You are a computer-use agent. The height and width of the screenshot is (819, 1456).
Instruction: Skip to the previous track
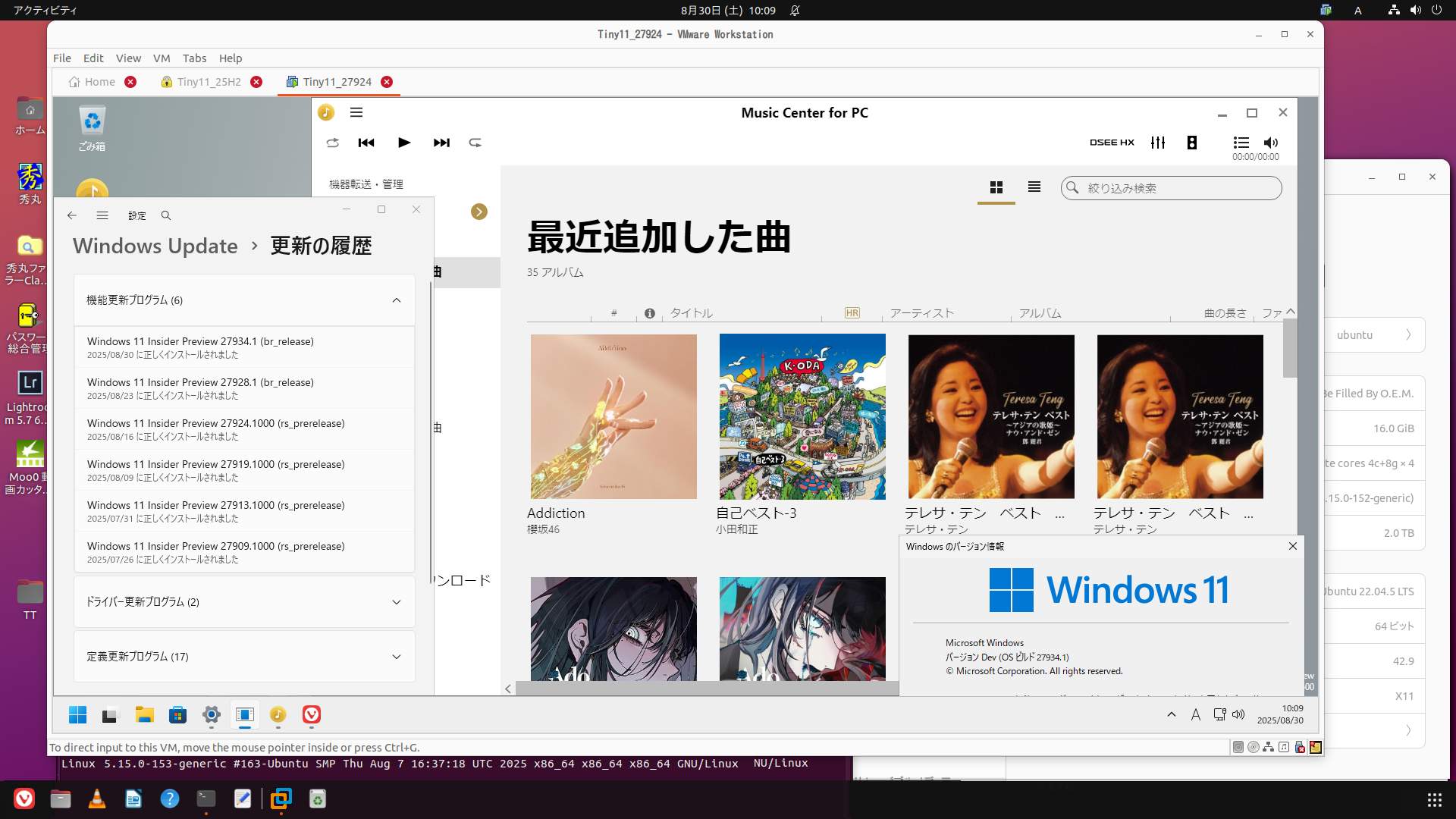coord(366,143)
